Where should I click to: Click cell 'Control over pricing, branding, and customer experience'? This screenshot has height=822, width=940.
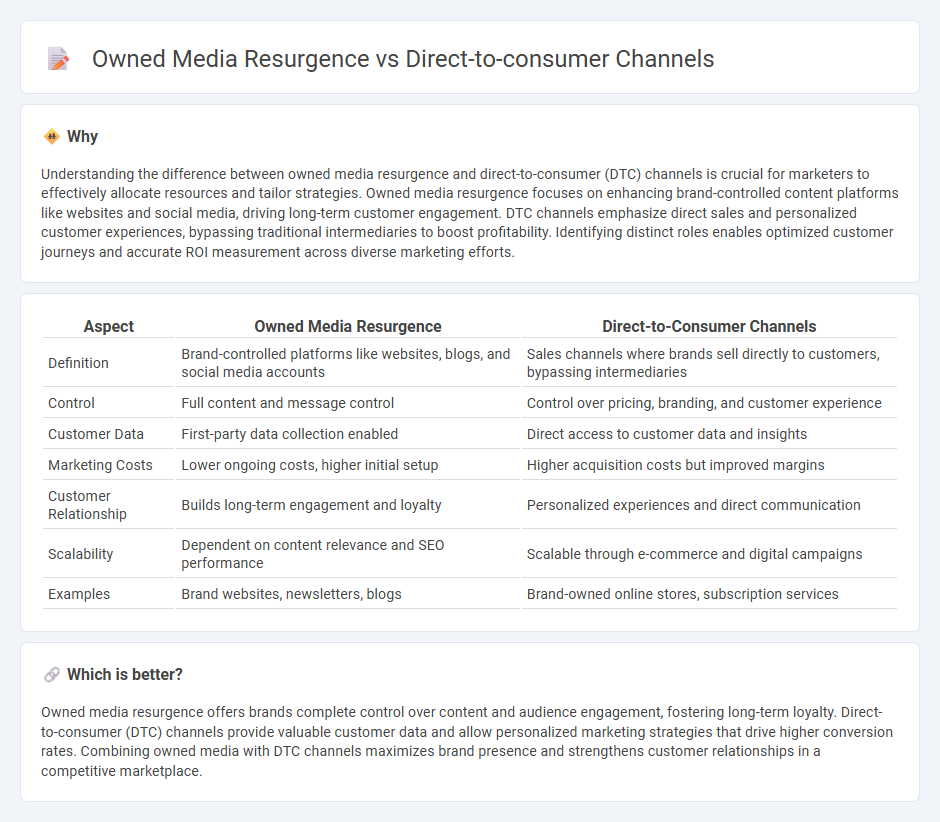pos(709,403)
